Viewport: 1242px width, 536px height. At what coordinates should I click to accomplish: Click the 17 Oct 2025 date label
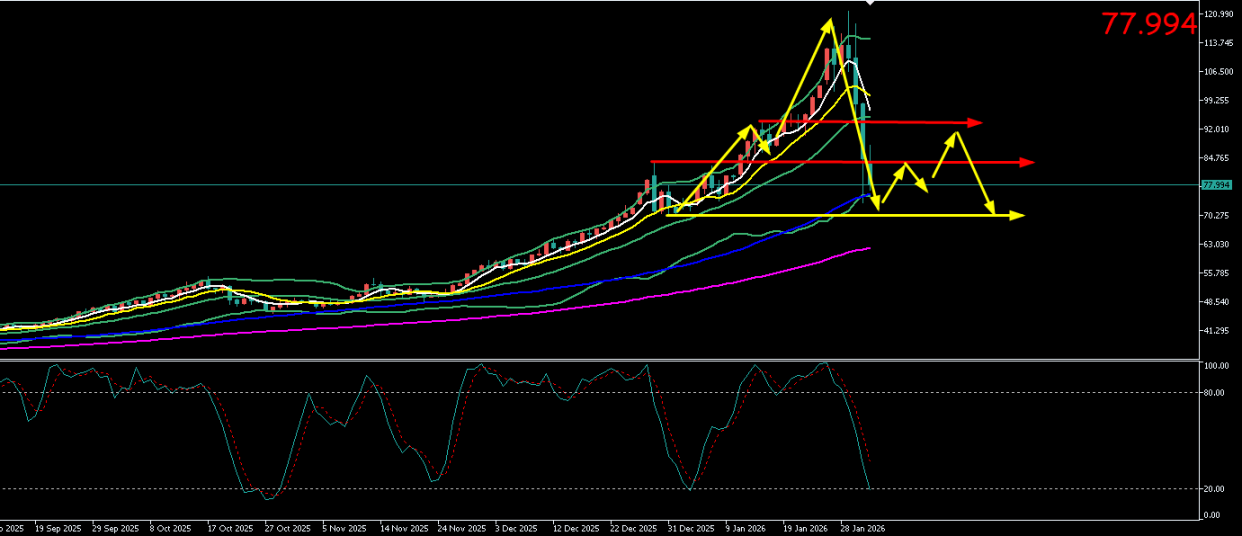[228, 527]
